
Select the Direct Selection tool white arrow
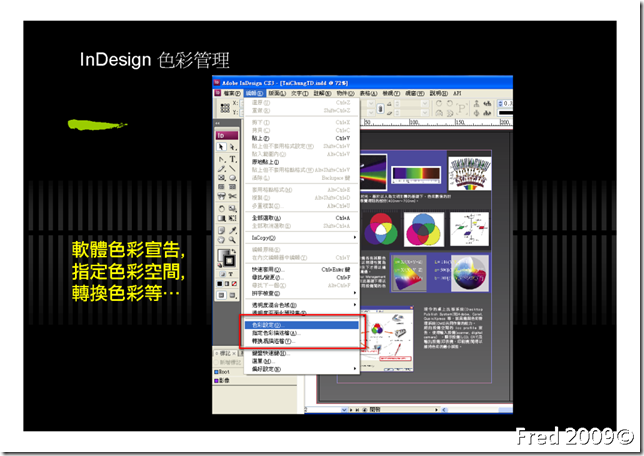pyautogui.click(x=233, y=147)
